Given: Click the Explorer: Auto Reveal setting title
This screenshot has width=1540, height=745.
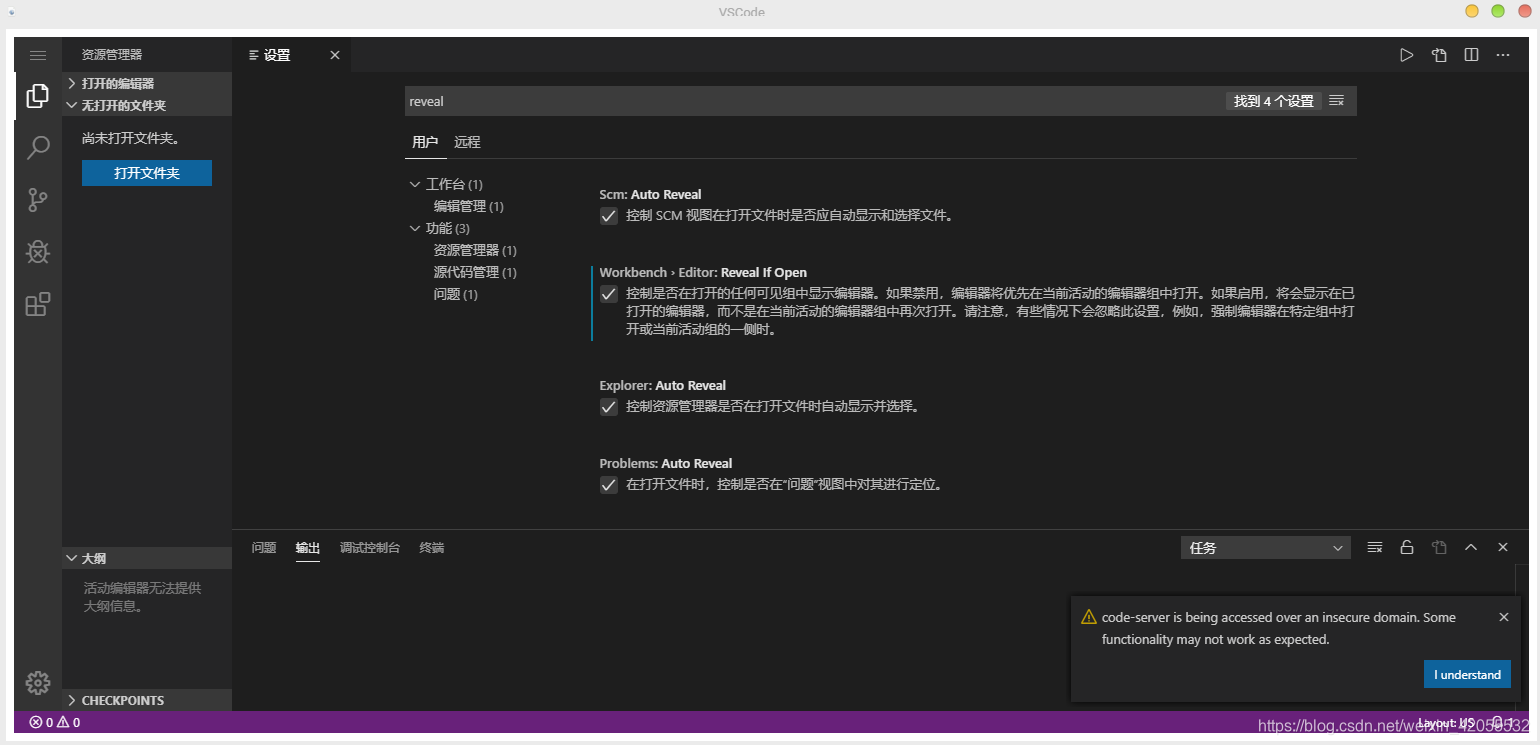Looking at the screenshot, I should [662, 385].
